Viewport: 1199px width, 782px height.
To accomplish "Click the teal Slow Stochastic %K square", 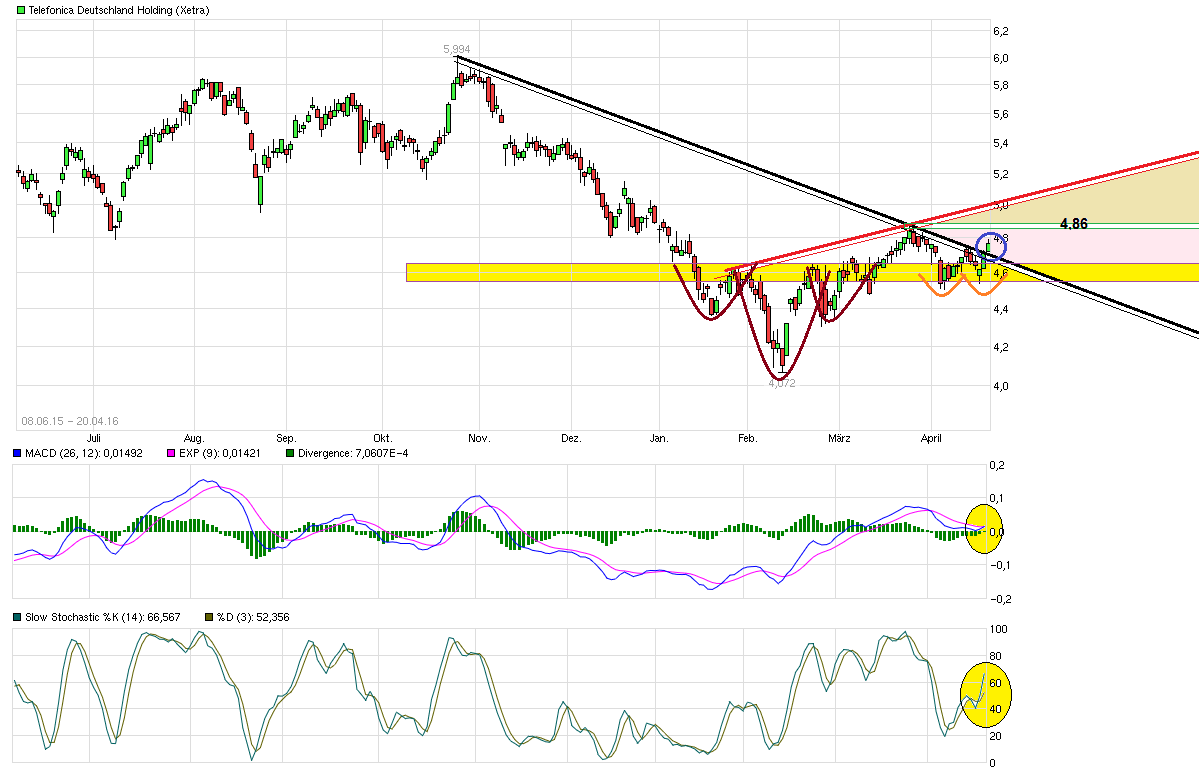I will click(x=17, y=619).
